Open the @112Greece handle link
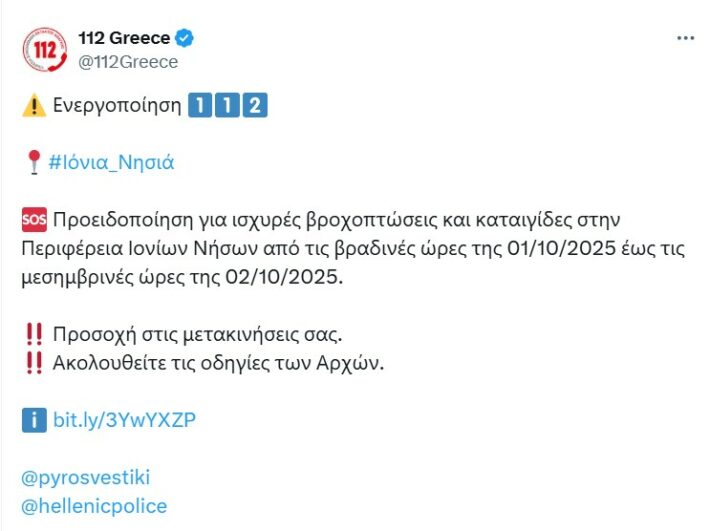The height and width of the screenshot is (531, 710). click(x=127, y=62)
